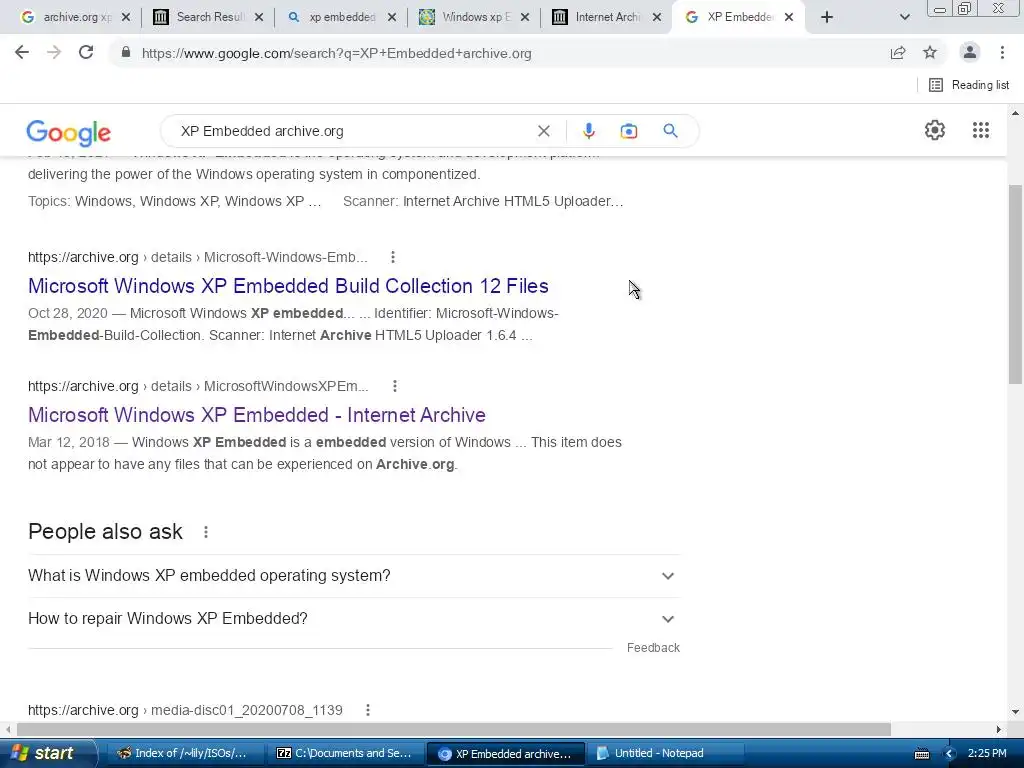The height and width of the screenshot is (768, 1024).
Task: Open Google quick settings gear
Action: [x=935, y=130]
